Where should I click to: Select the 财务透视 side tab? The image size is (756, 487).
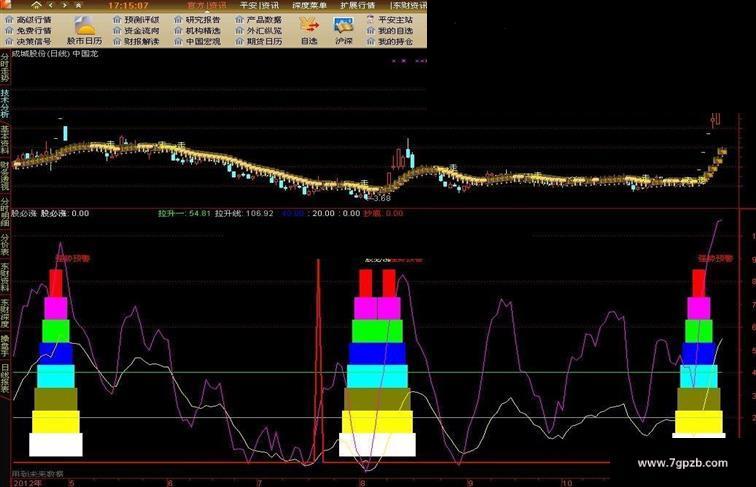[4, 176]
